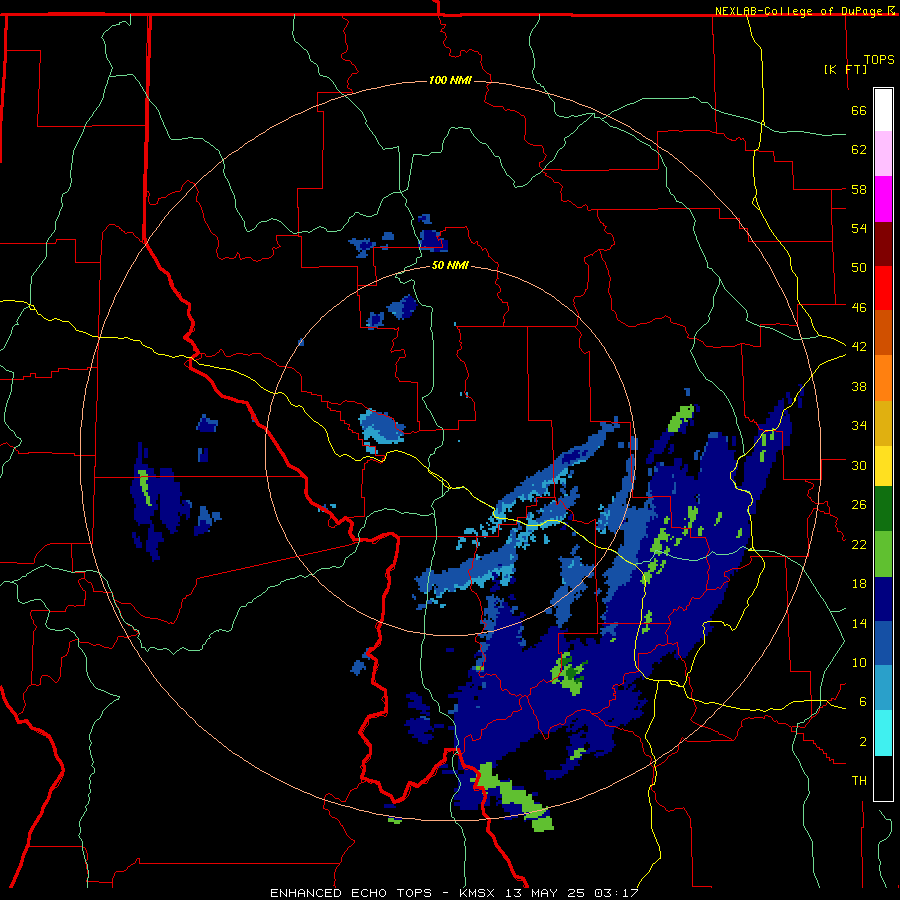
Task: Click the light green legend swatch
Action: [883, 554]
